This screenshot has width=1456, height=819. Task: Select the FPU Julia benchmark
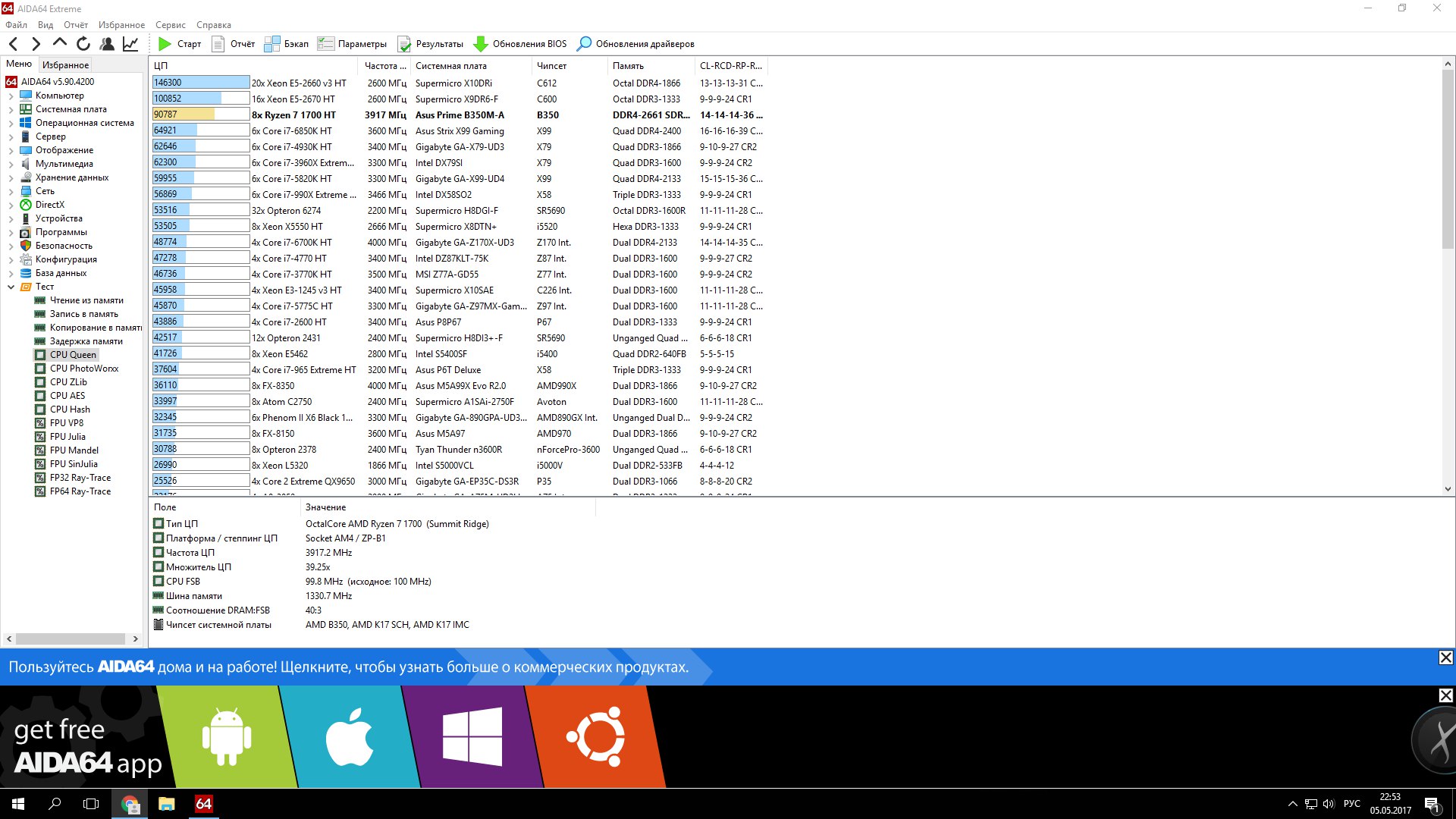(x=67, y=437)
